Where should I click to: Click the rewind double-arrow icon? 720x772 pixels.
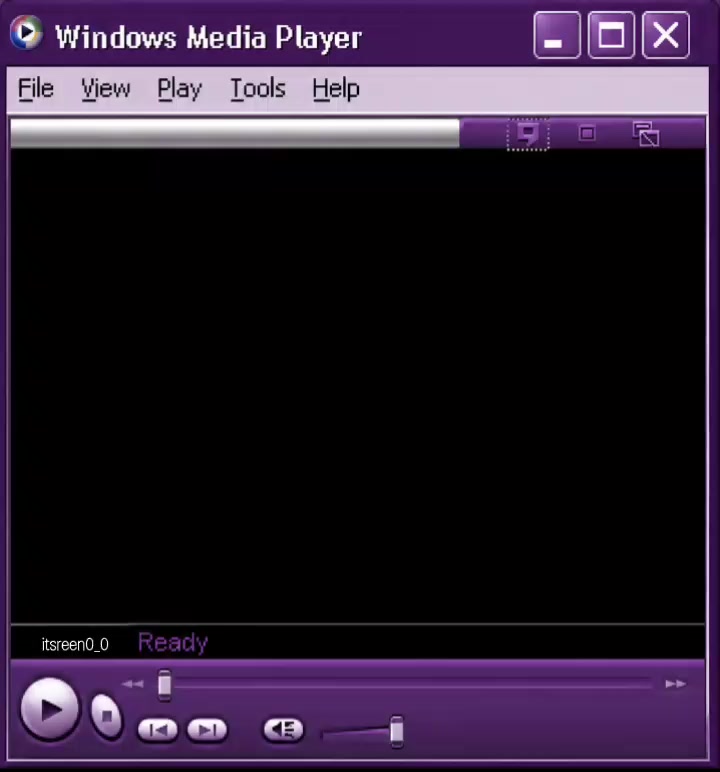point(132,683)
